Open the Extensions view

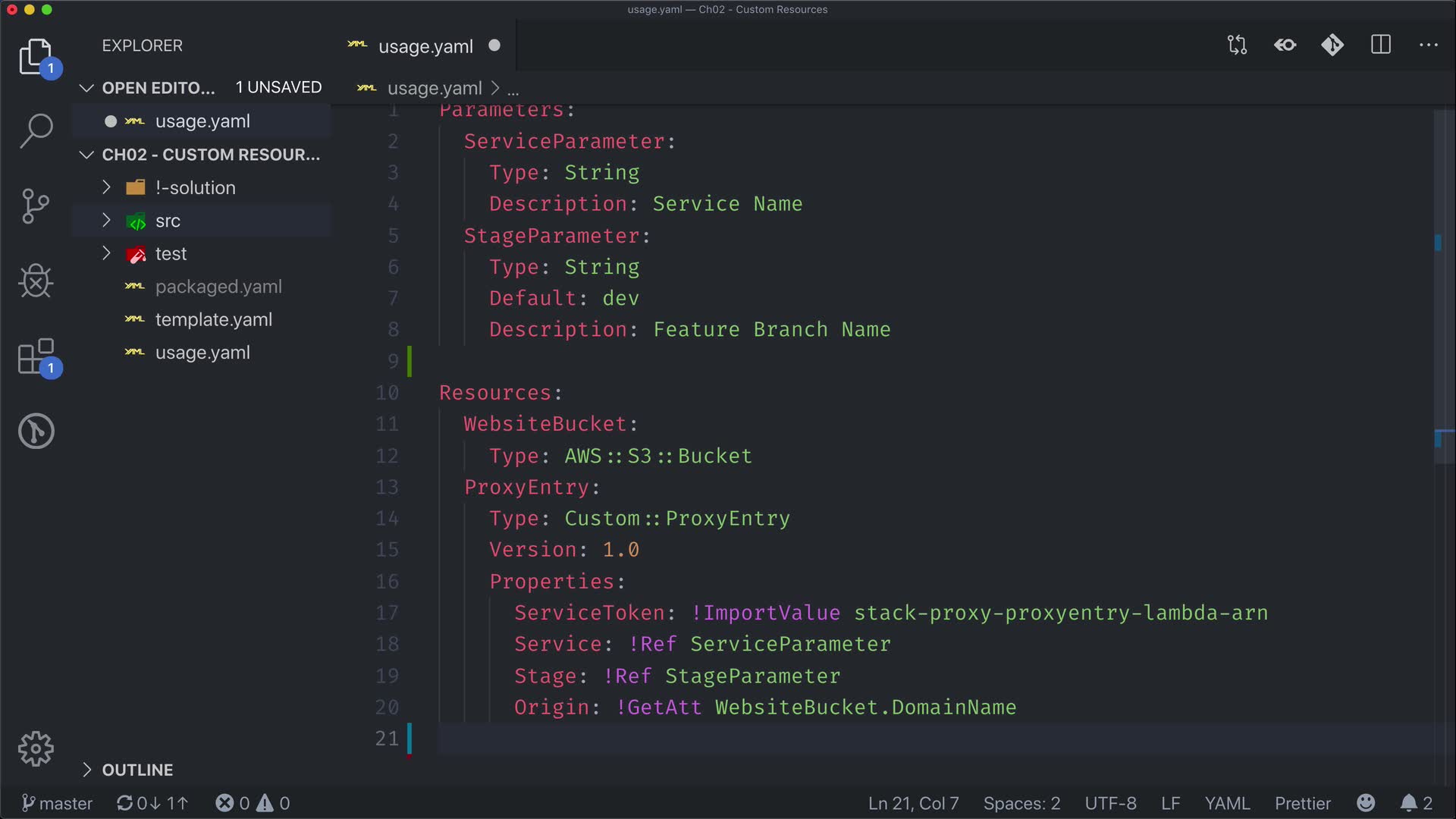pyautogui.click(x=36, y=356)
